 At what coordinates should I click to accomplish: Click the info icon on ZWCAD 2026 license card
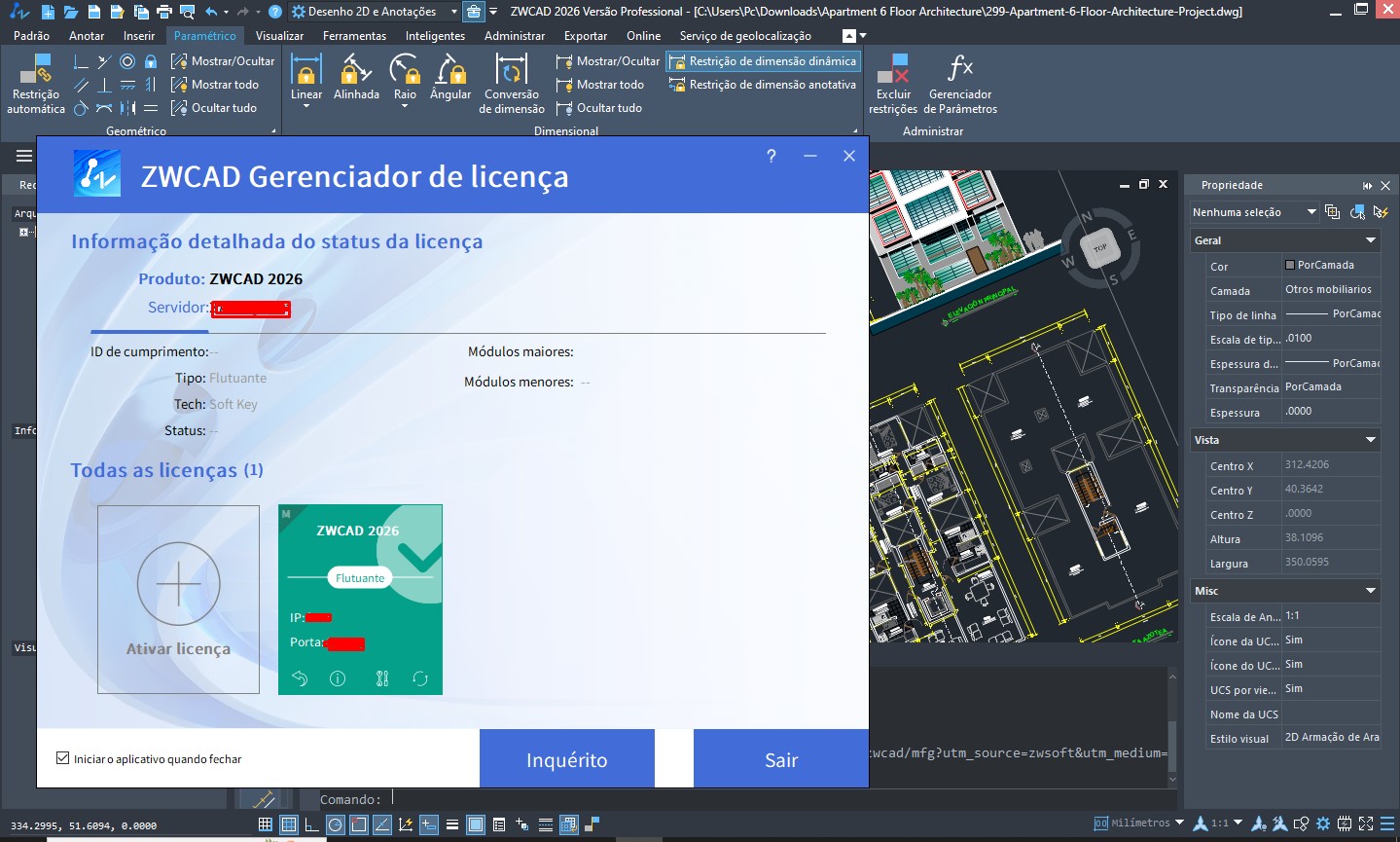click(338, 678)
